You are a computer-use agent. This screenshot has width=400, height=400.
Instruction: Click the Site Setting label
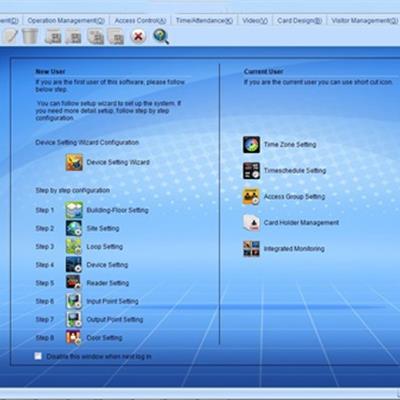point(103,228)
